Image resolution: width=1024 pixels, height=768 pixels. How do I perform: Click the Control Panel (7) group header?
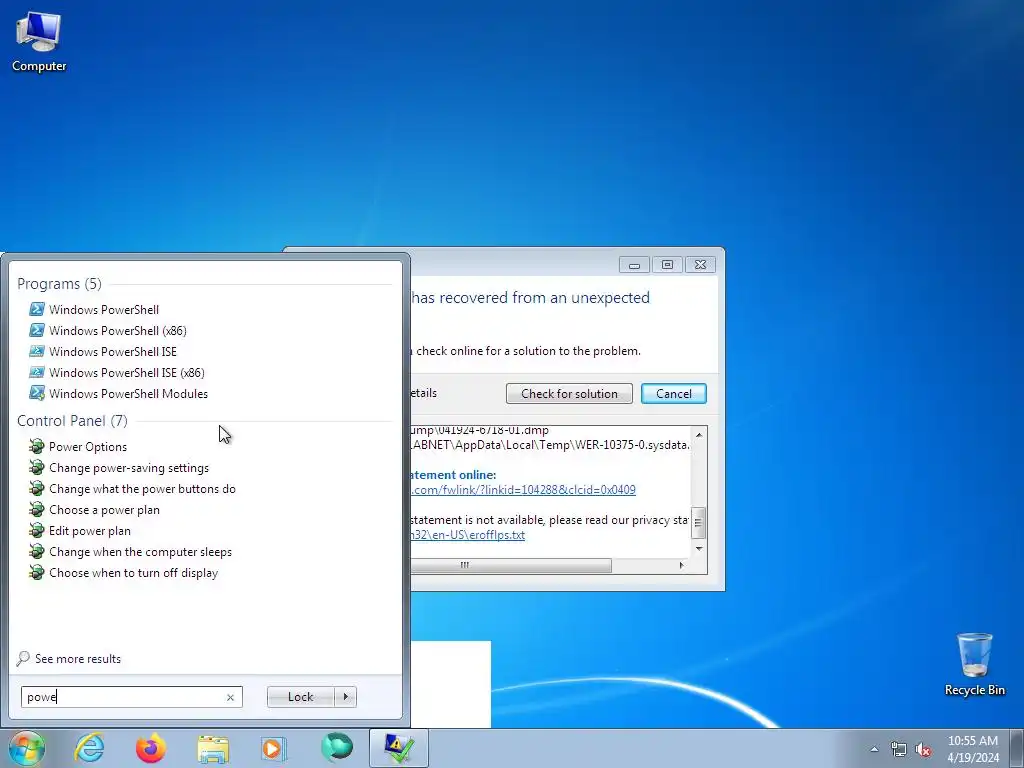[72, 421]
